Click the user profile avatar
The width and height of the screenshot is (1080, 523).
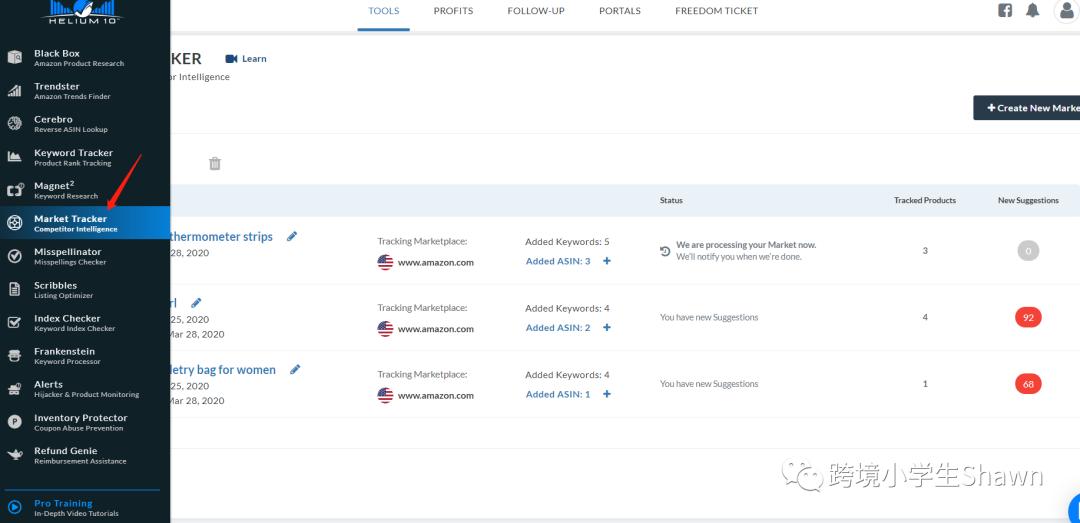(x=1066, y=11)
